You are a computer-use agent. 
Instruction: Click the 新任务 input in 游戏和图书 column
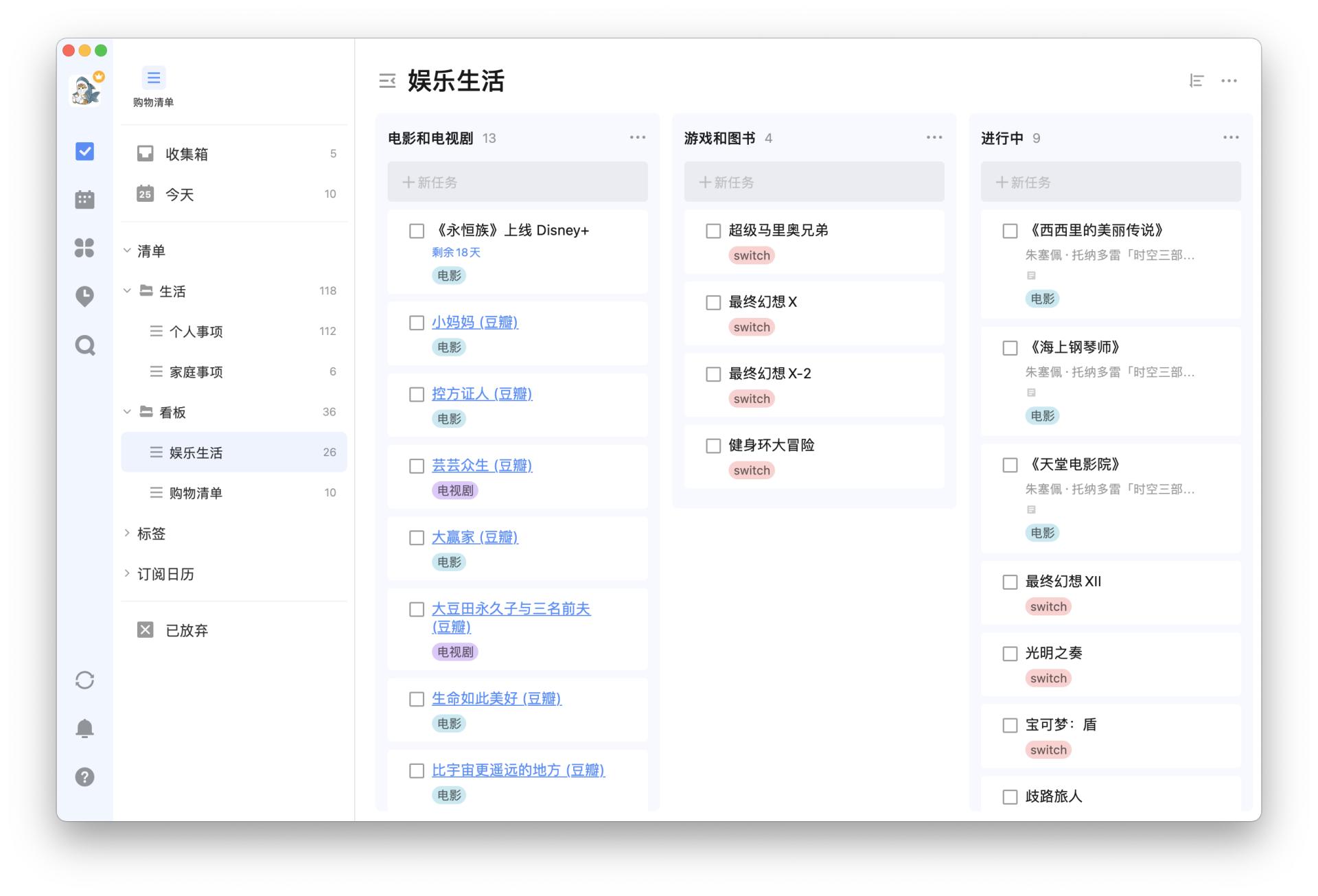tap(814, 182)
